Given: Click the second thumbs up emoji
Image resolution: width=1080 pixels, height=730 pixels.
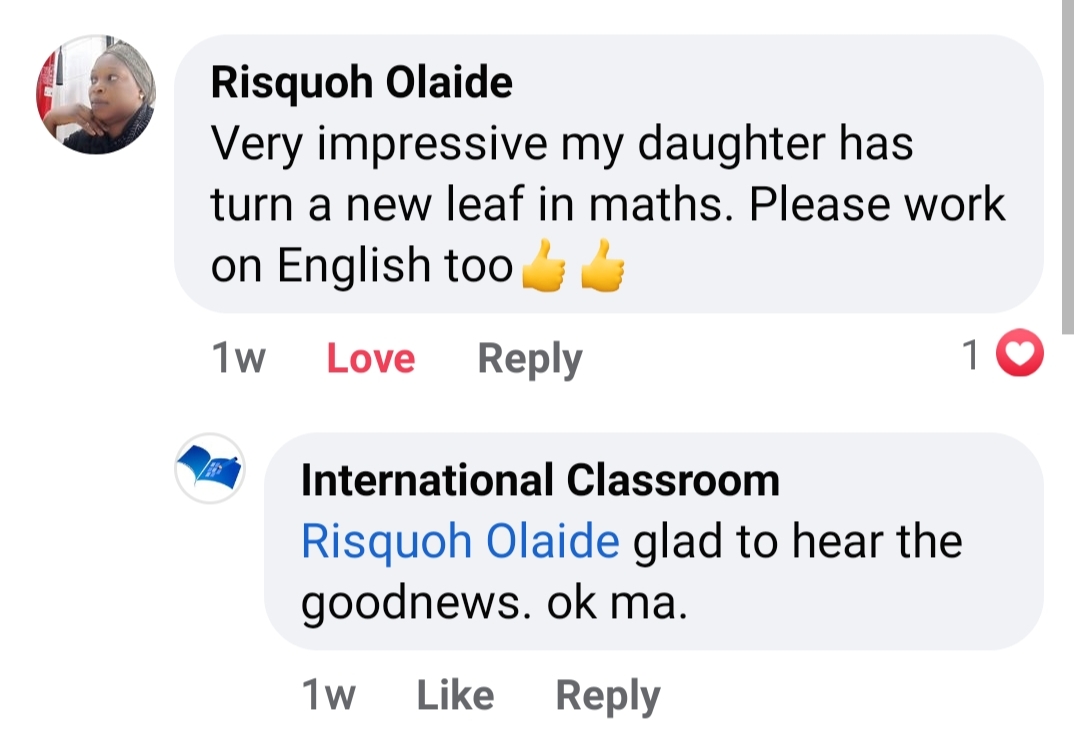Looking at the screenshot, I should [602, 268].
